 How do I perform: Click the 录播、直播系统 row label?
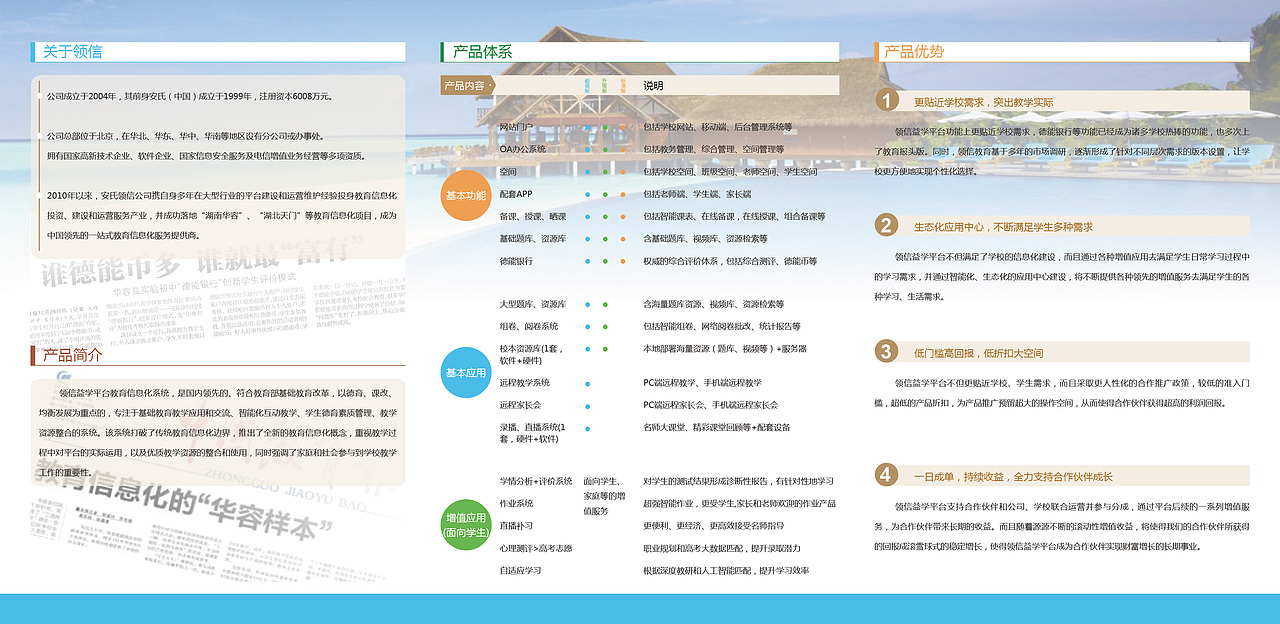click(533, 433)
